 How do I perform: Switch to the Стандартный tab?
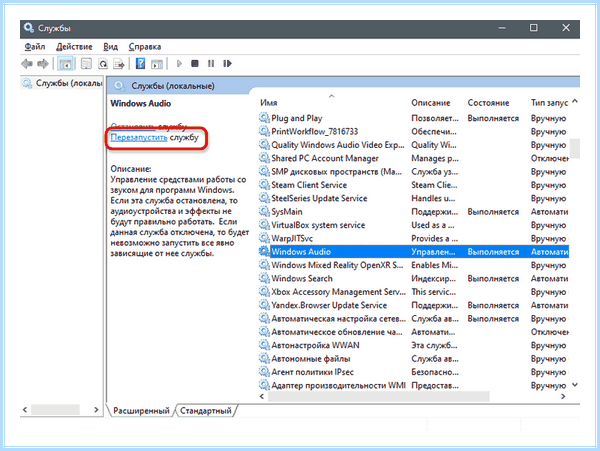(206, 411)
